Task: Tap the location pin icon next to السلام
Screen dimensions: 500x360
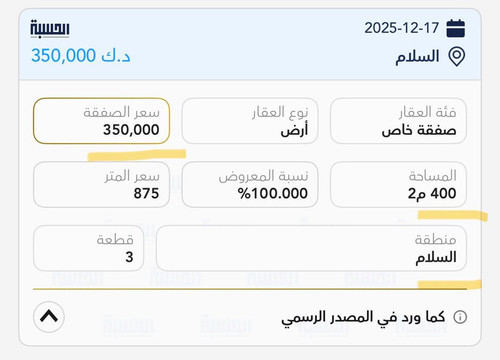Action: coord(457,57)
